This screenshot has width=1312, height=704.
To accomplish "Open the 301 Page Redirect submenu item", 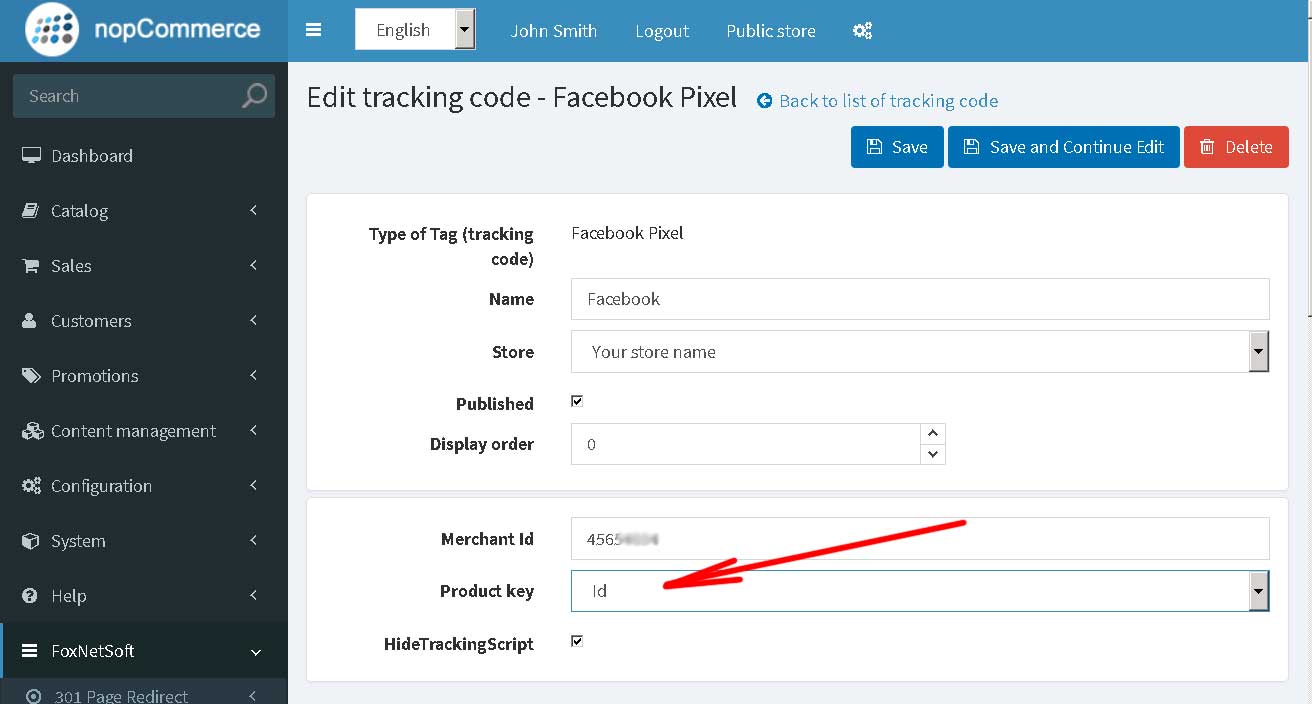I will tap(144, 693).
